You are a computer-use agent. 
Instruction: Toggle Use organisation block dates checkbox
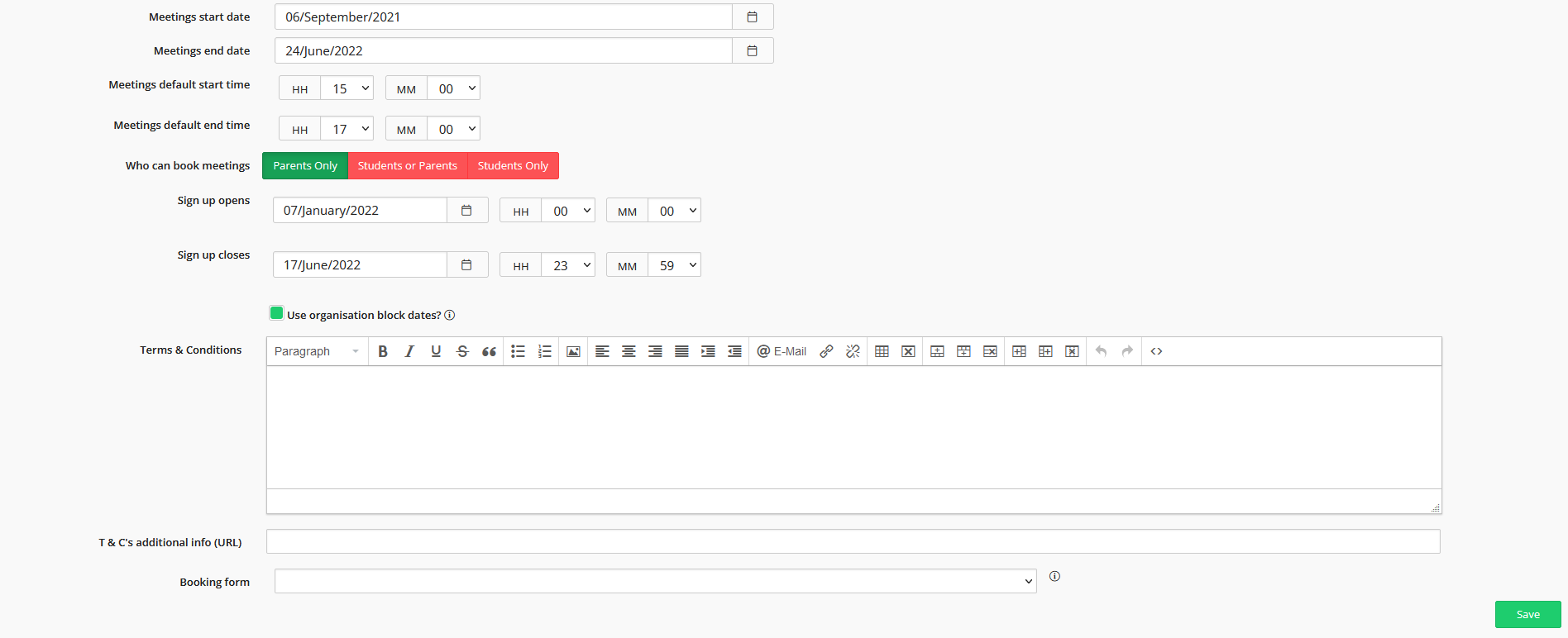tap(277, 313)
